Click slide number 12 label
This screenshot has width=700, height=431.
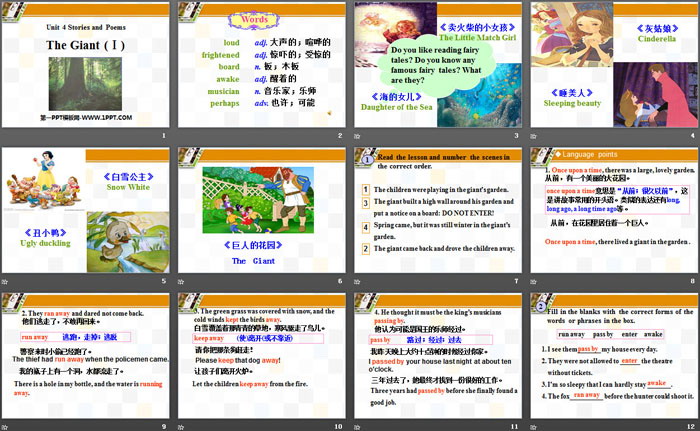pyautogui.click(x=691, y=427)
